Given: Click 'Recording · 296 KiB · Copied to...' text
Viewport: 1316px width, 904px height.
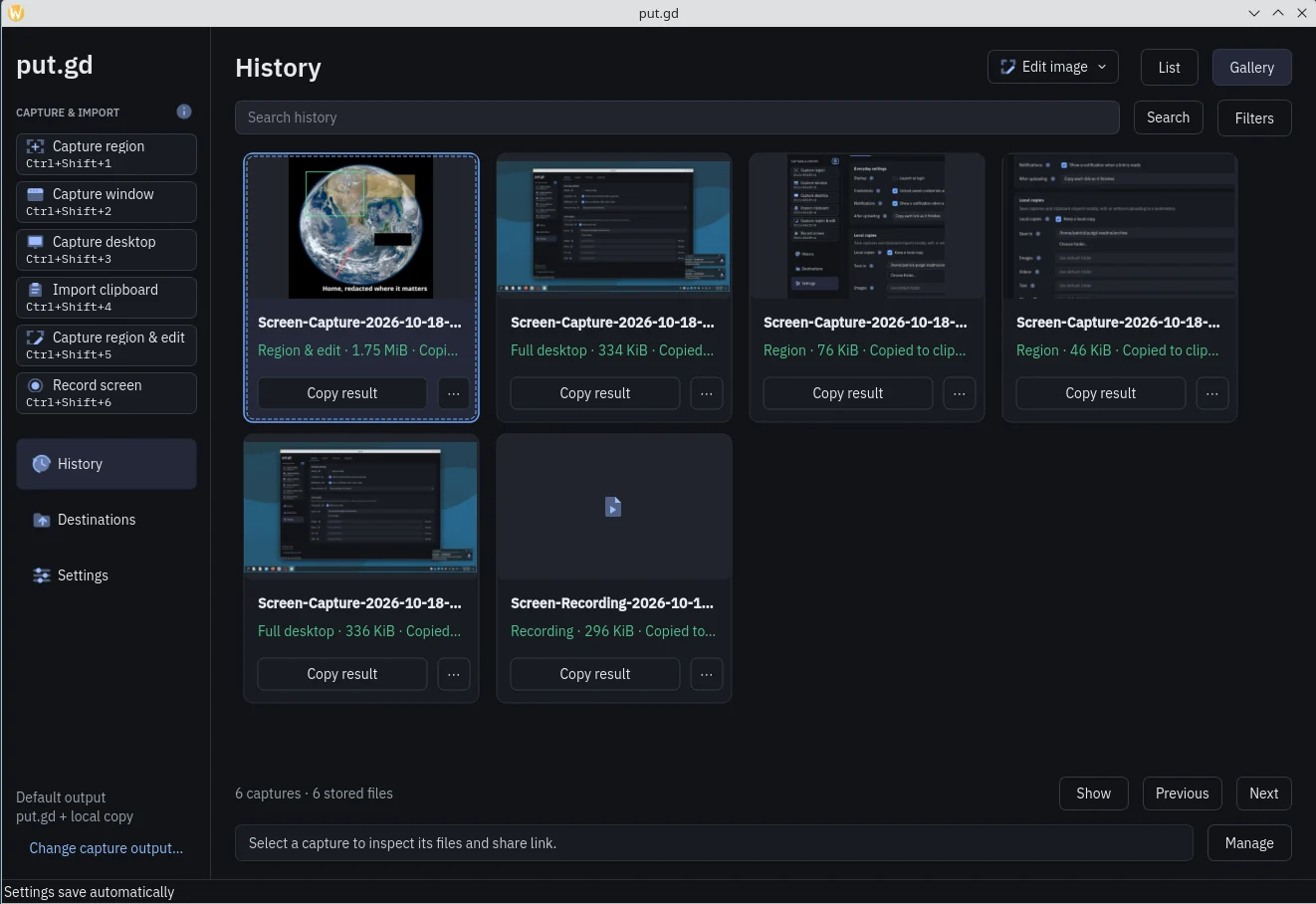Looking at the screenshot, I should [x=613, y=631].
